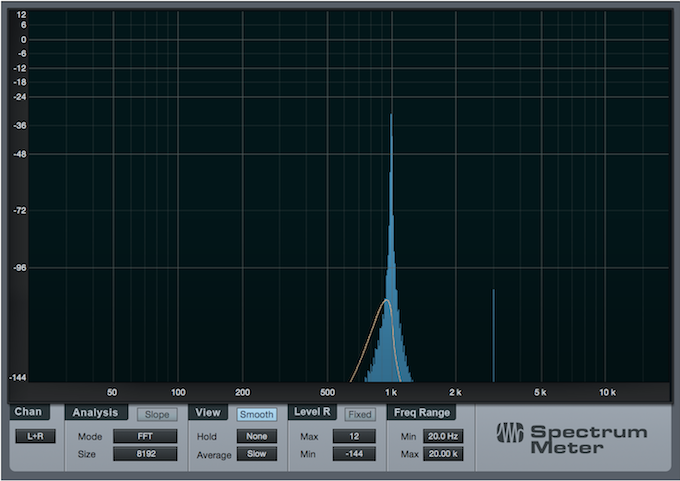Viewport: 680px width, 481px height.
Task: Click the Freq Range section label
Action: point(422,412)
